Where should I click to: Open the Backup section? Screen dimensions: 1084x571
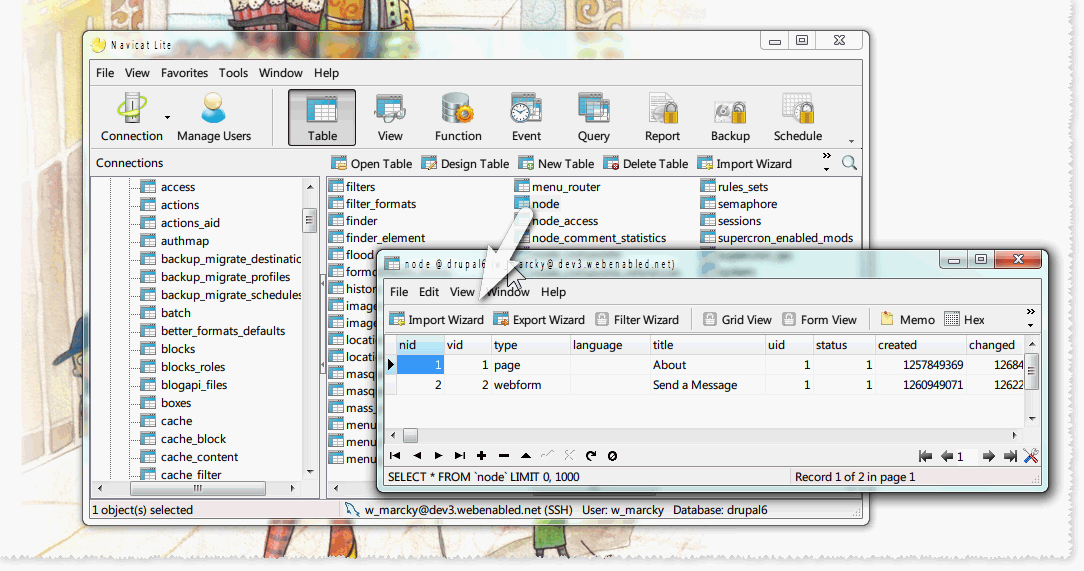point(730,117)
